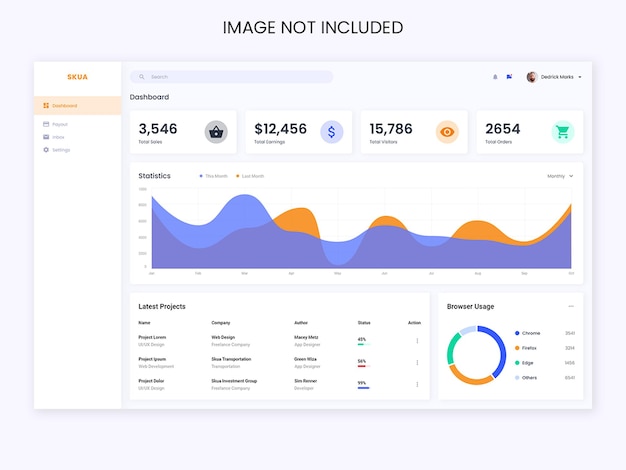Click the Total Sales basket icon

click(216, 132)
